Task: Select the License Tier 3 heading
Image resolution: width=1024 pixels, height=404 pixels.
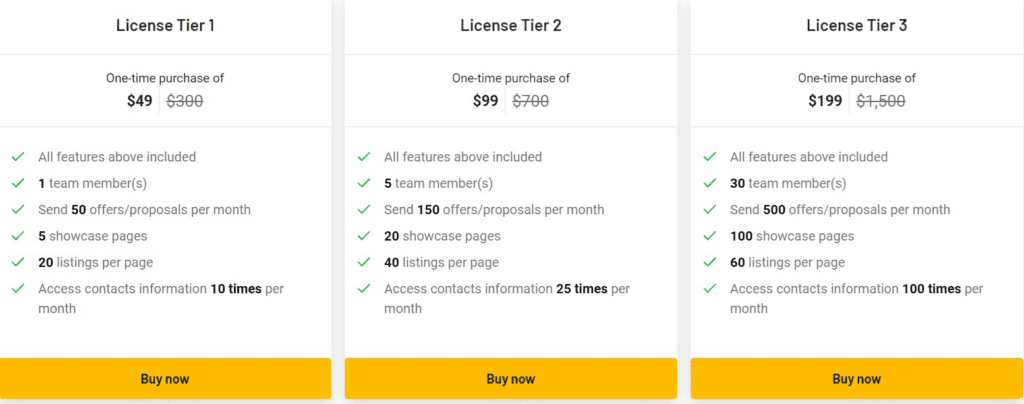Action: click(x=857, y=25)
